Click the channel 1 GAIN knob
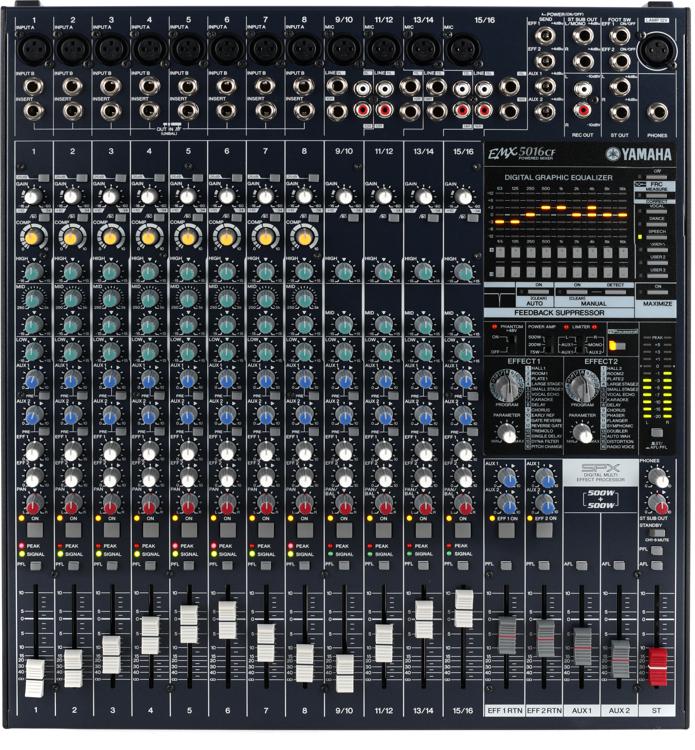Screen dimensions: 695x750 point(32,198)
